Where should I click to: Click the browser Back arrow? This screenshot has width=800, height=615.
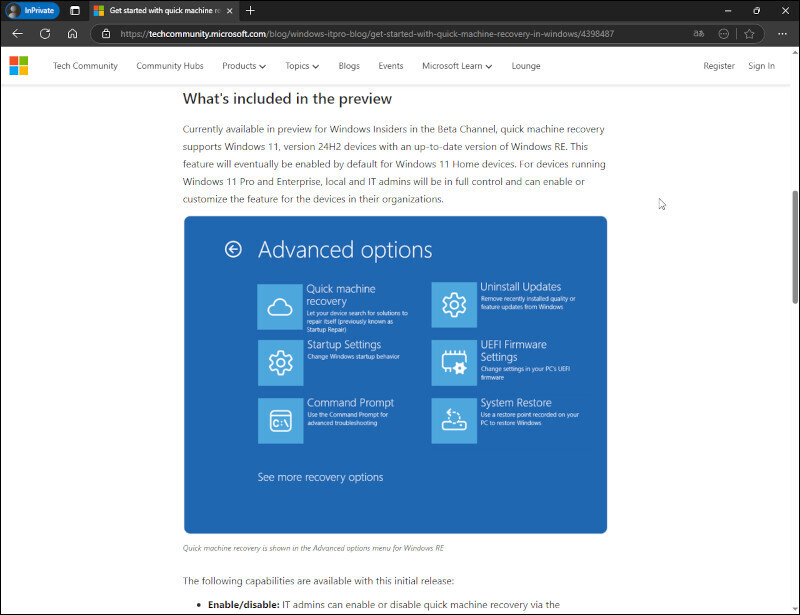pos(17,34)
